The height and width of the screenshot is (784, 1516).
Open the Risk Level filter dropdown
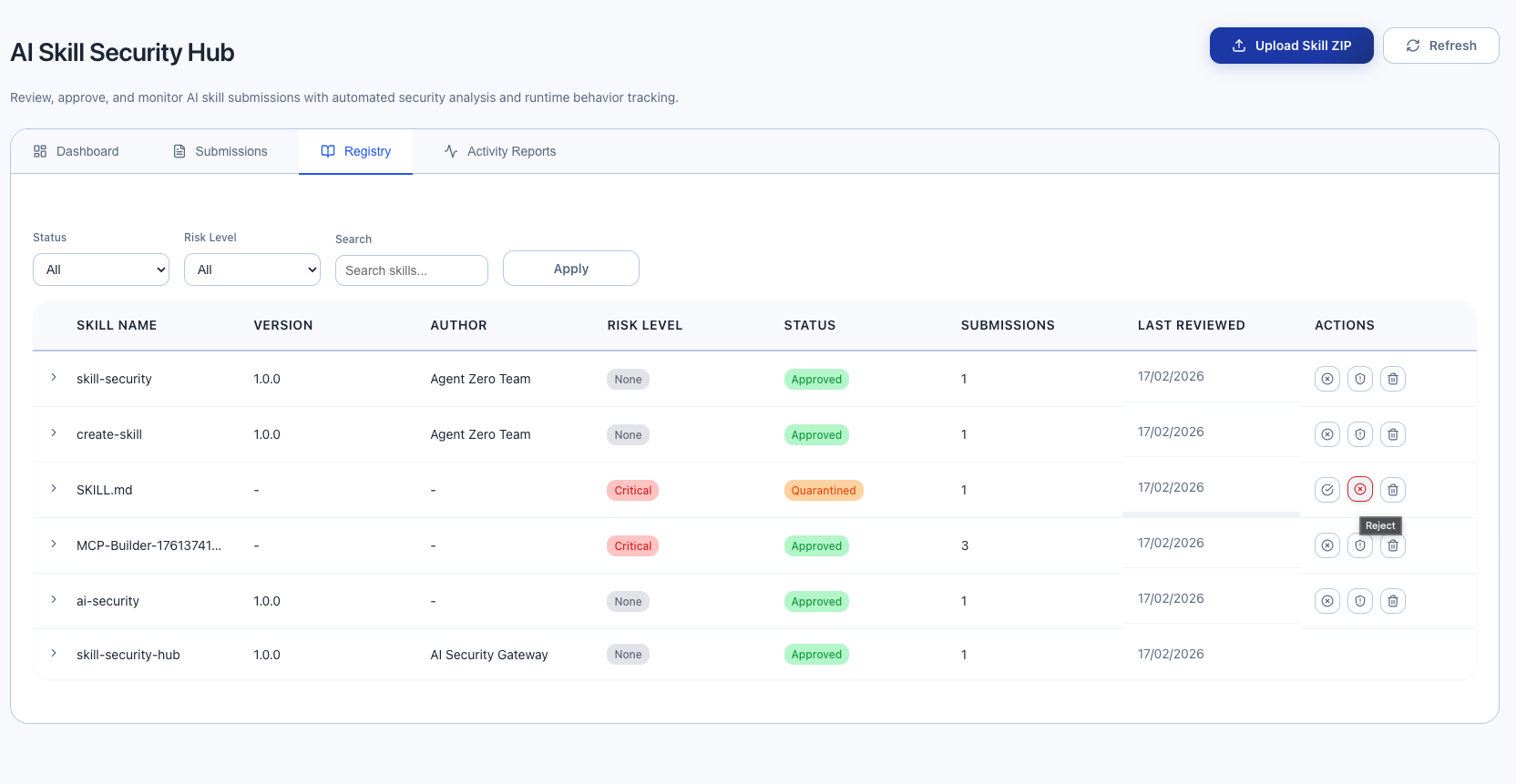pyautogui.click(x=252, y=270)
